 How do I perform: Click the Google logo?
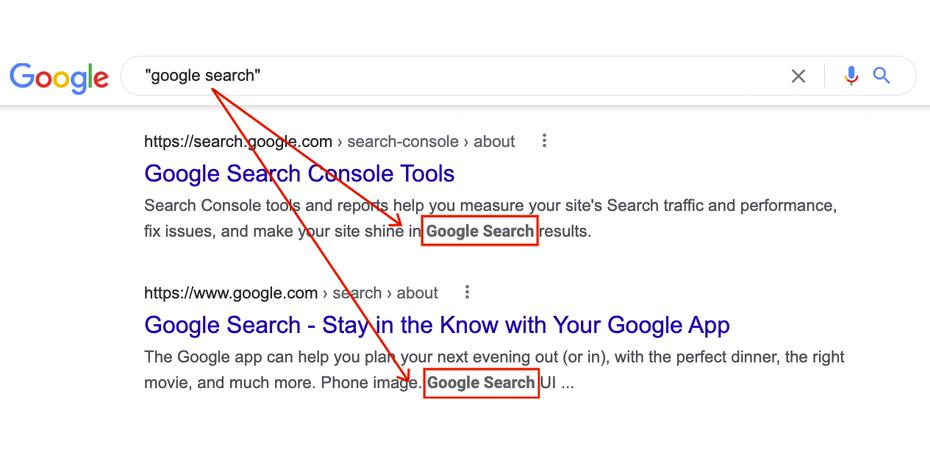(x=59, y=77)
